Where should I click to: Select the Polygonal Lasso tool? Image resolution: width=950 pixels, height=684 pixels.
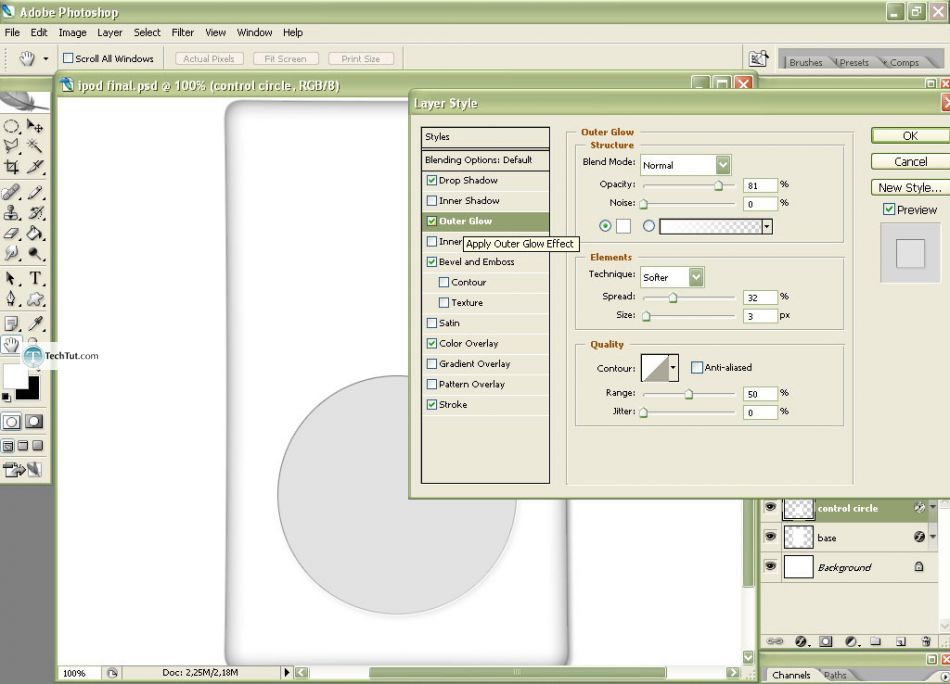[11, 146]
